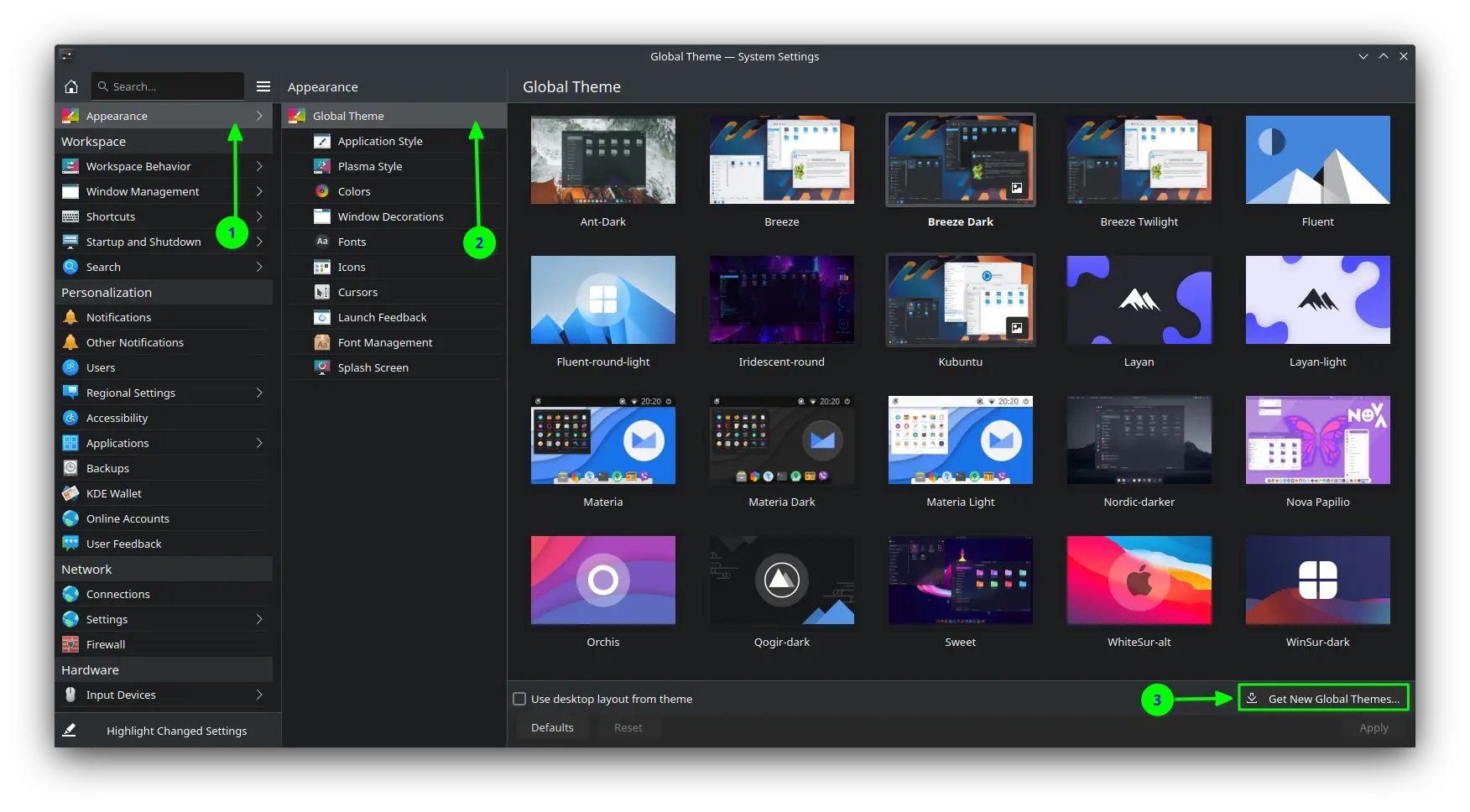Click the Colors wheel icon

pos(322,191)
